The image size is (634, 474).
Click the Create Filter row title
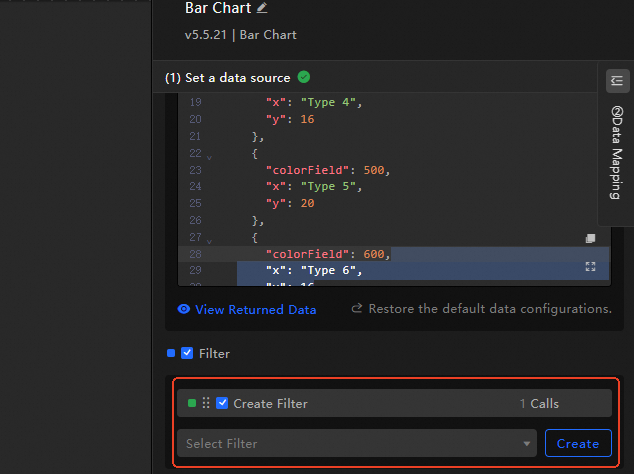point(271,403)
